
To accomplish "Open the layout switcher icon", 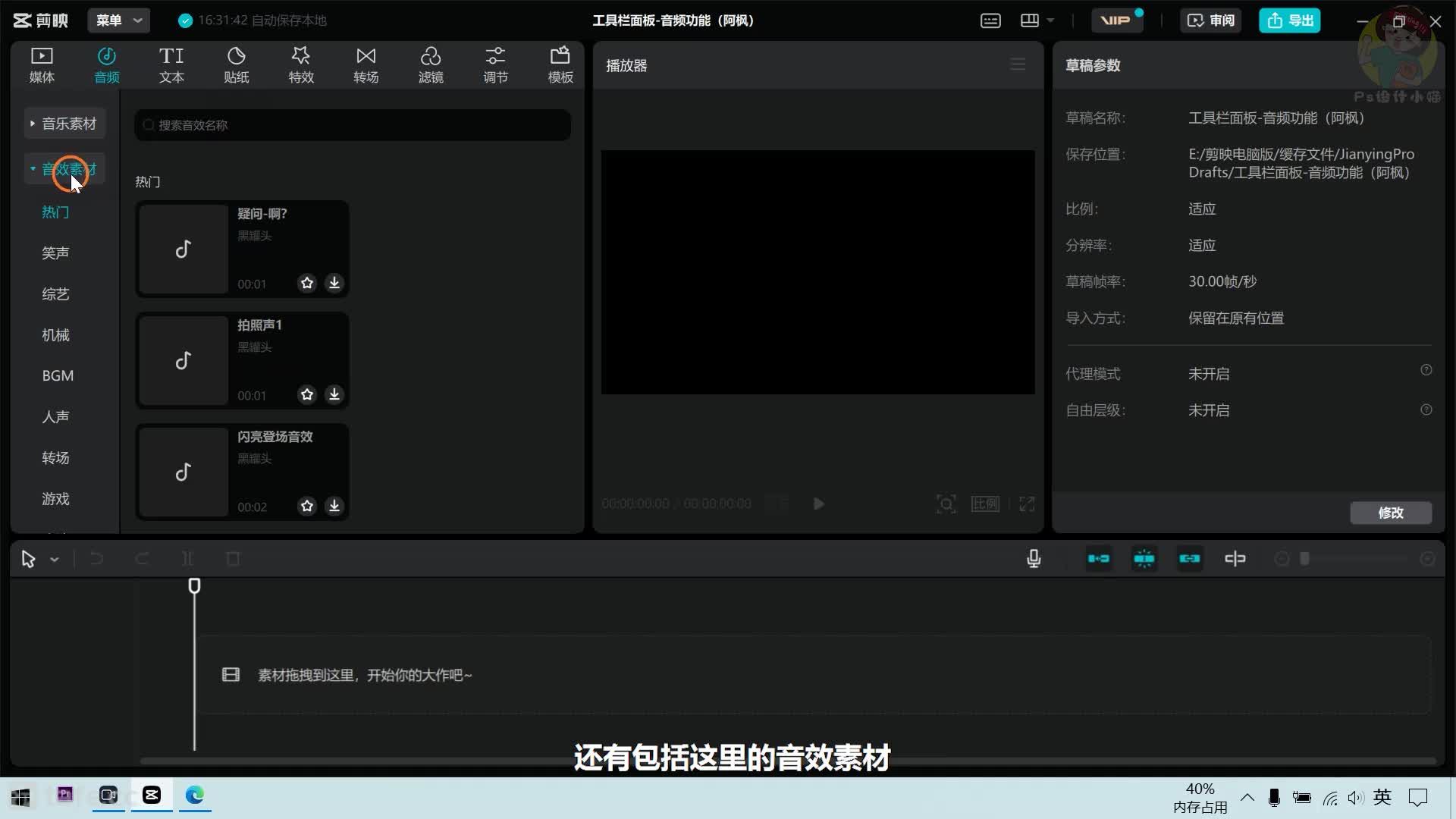I will (x=1030, y=20).
